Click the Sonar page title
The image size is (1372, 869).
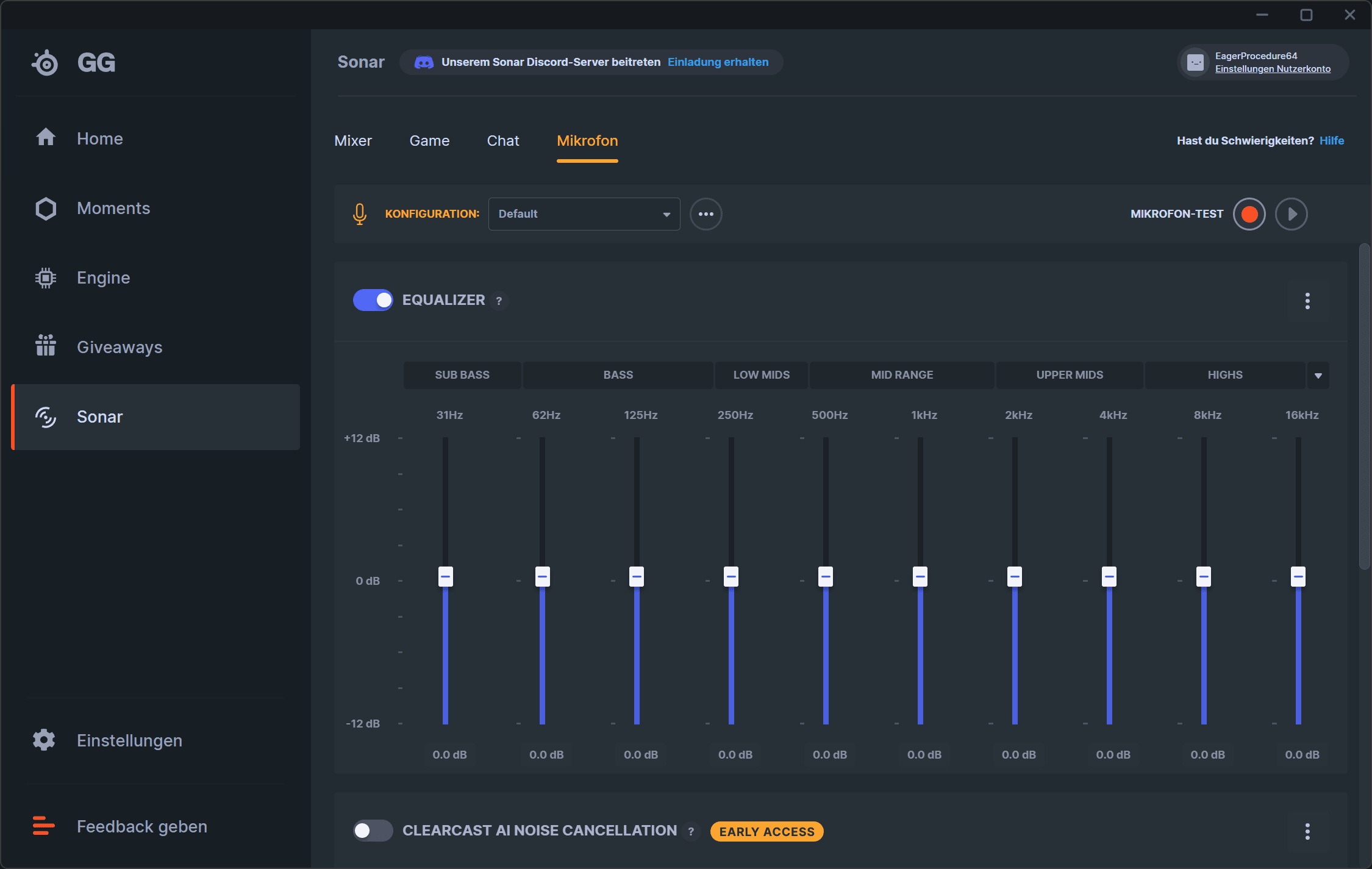pyautogui.click(x=361, y=62)
